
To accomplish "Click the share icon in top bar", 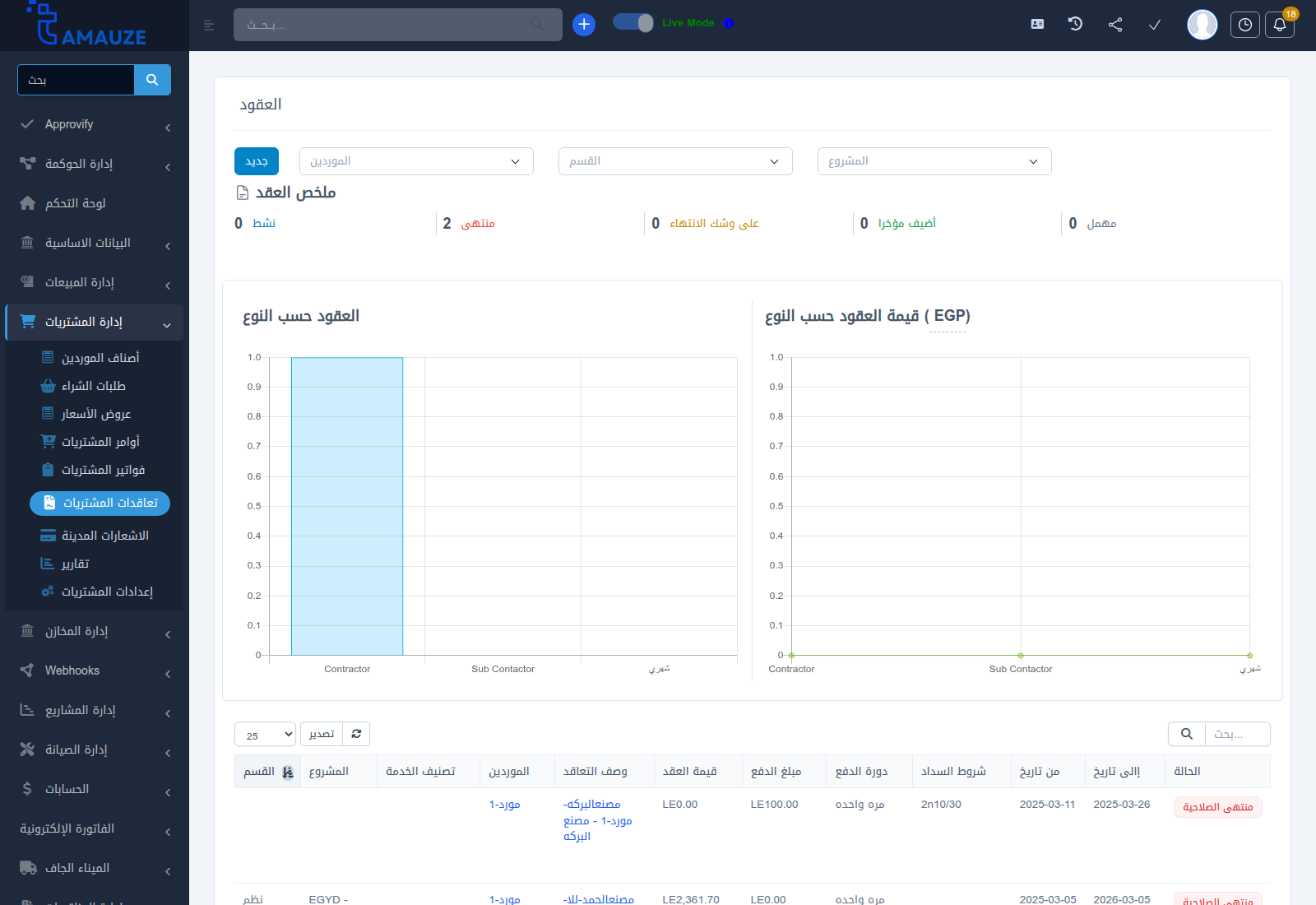I will point(1115,25).
